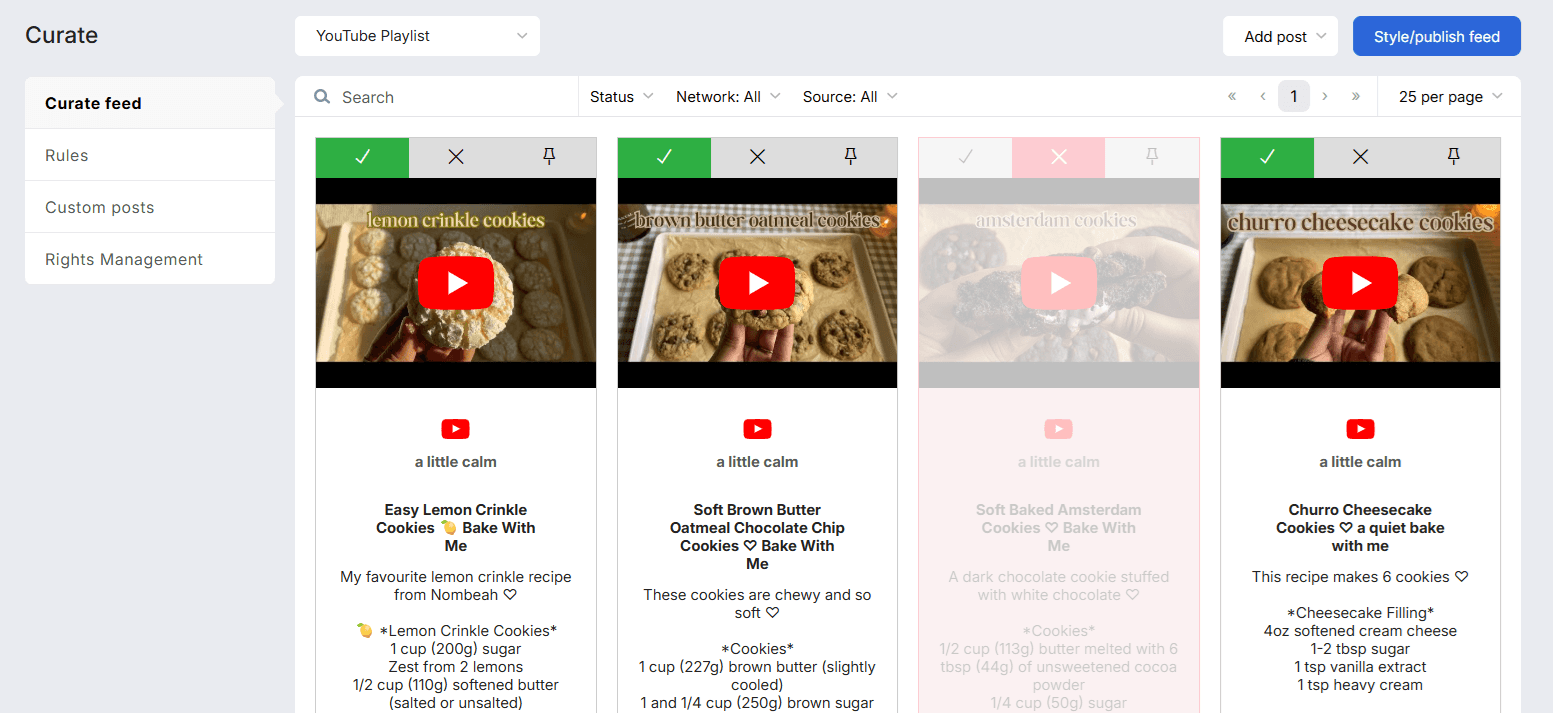Switch to Rights Management section
The width and height of the screenshot is (1553, 713).
124,258
